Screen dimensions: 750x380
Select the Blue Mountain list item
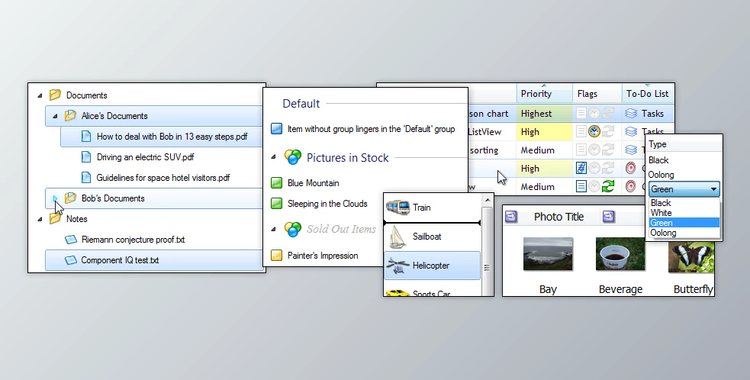pos(313,183)
